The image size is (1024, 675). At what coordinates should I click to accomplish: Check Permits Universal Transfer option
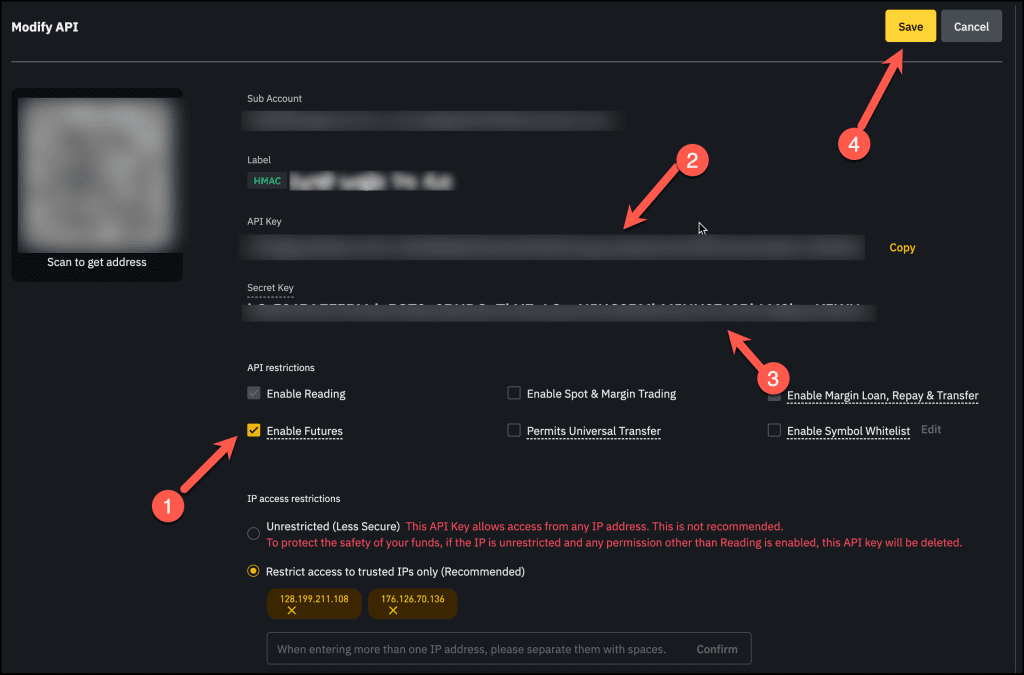point(514,431)
